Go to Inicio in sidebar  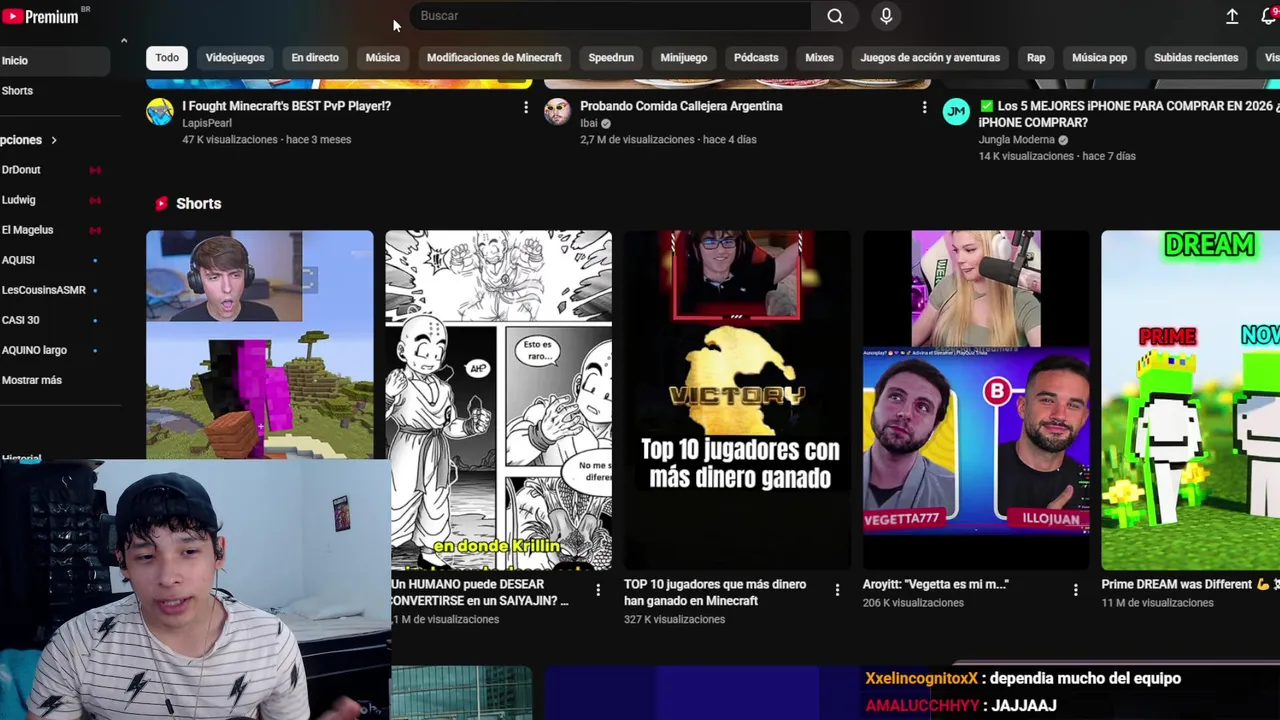coord(55,61)
